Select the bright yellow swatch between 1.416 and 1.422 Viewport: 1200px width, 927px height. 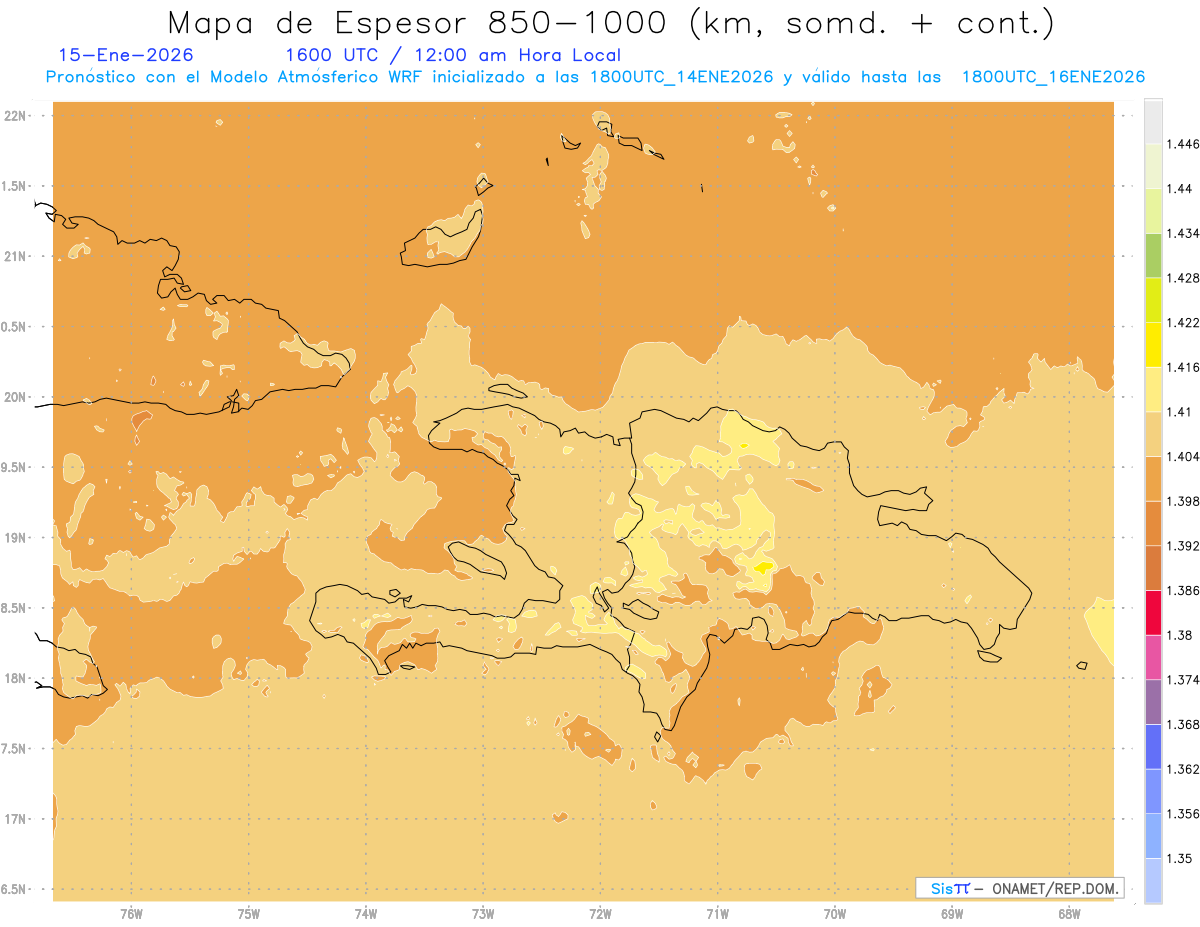[1153, 344]
